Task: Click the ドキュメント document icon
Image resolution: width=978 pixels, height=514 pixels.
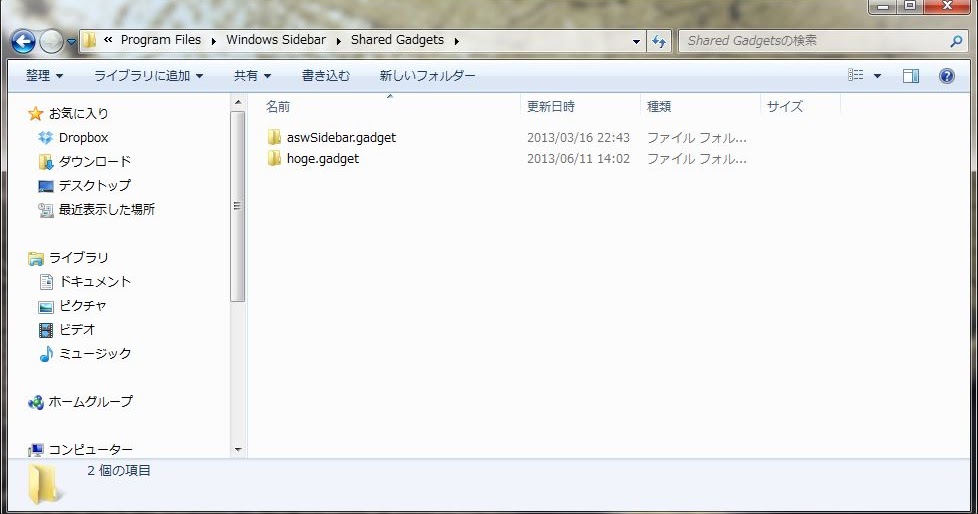Action: pyautogui.click(x=46, y=282)
